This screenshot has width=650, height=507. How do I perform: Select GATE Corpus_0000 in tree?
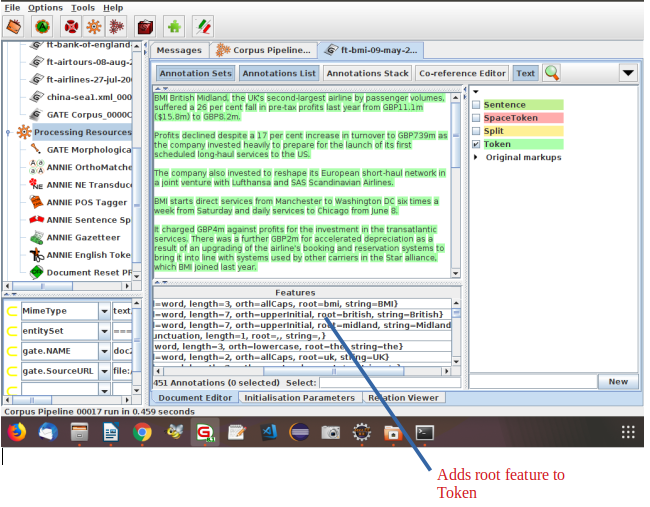coord(81,115)
